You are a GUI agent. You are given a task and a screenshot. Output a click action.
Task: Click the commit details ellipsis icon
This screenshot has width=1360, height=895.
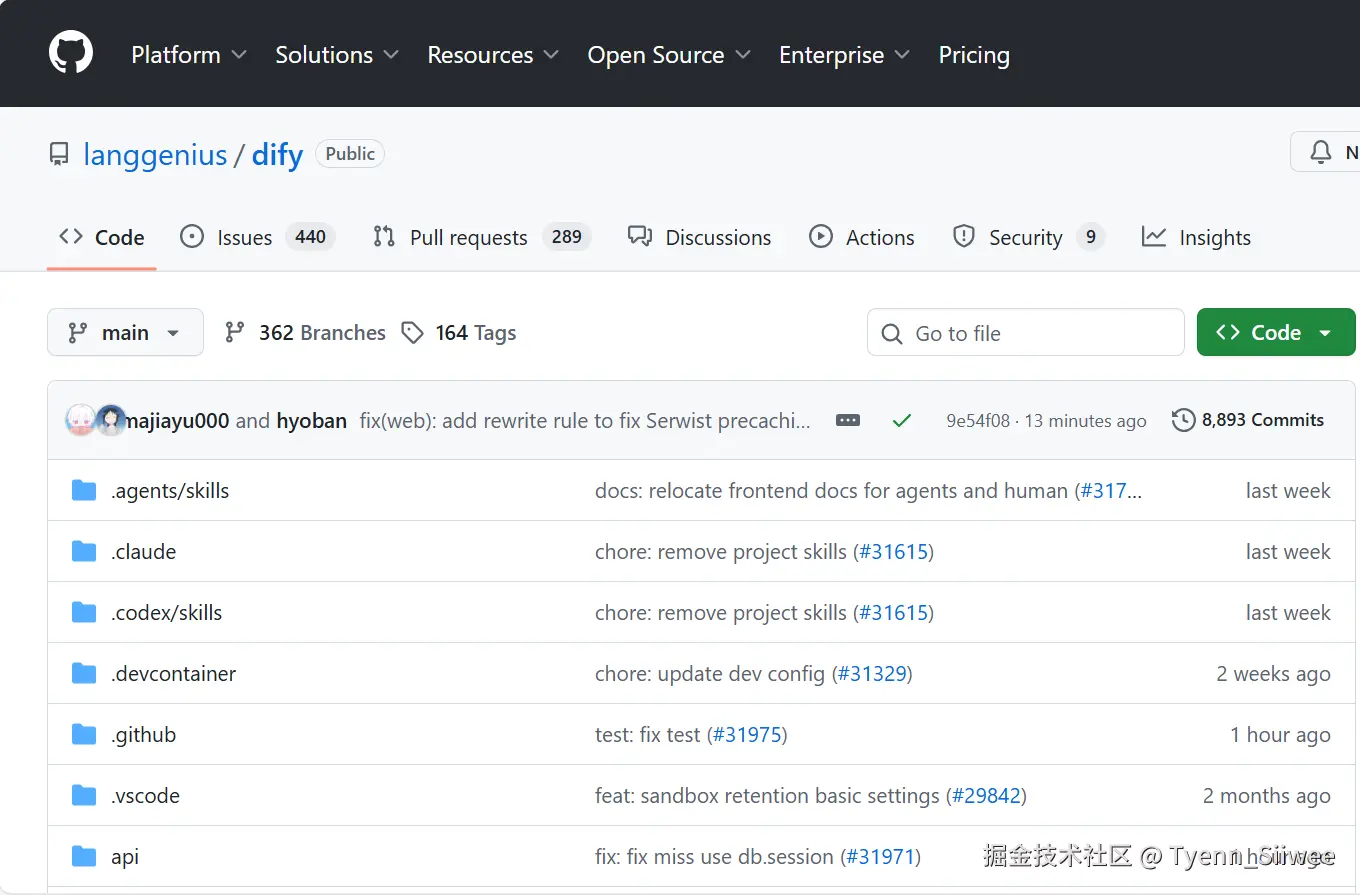pyautogui.click(x=848, y=420)
